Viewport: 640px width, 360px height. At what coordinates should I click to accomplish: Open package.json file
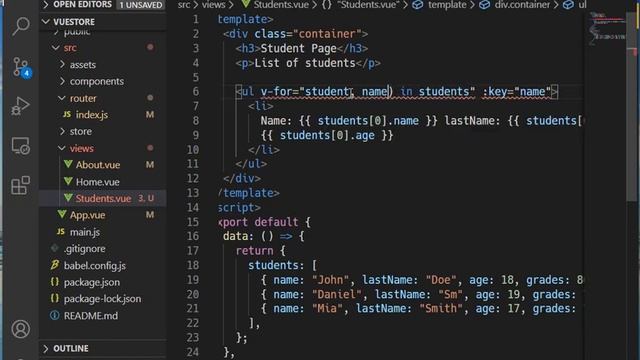[92, 282]
